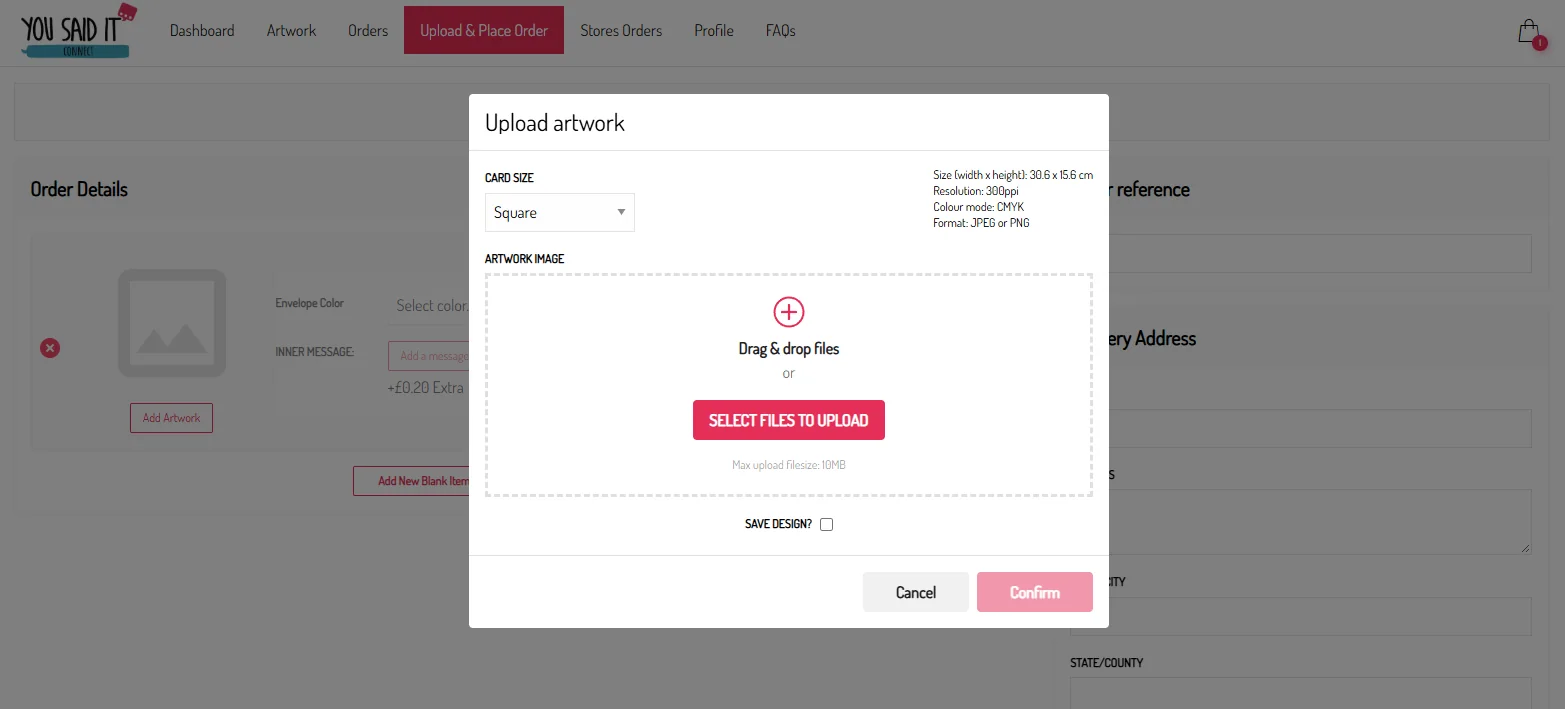Click the 'Format: JPEG or PNG' text

tap(981, 223)
